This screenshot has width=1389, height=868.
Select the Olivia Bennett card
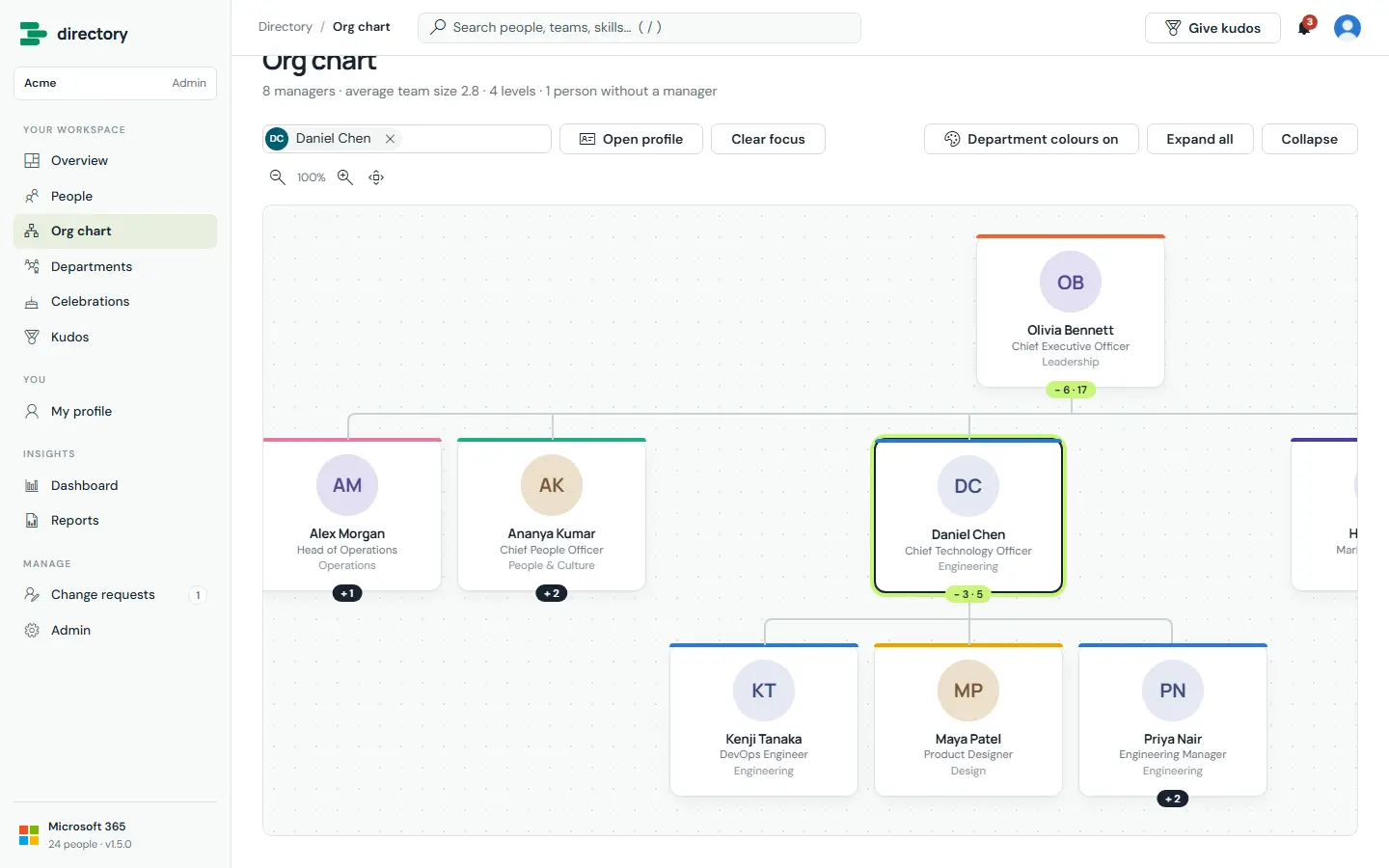point(1071,311)
